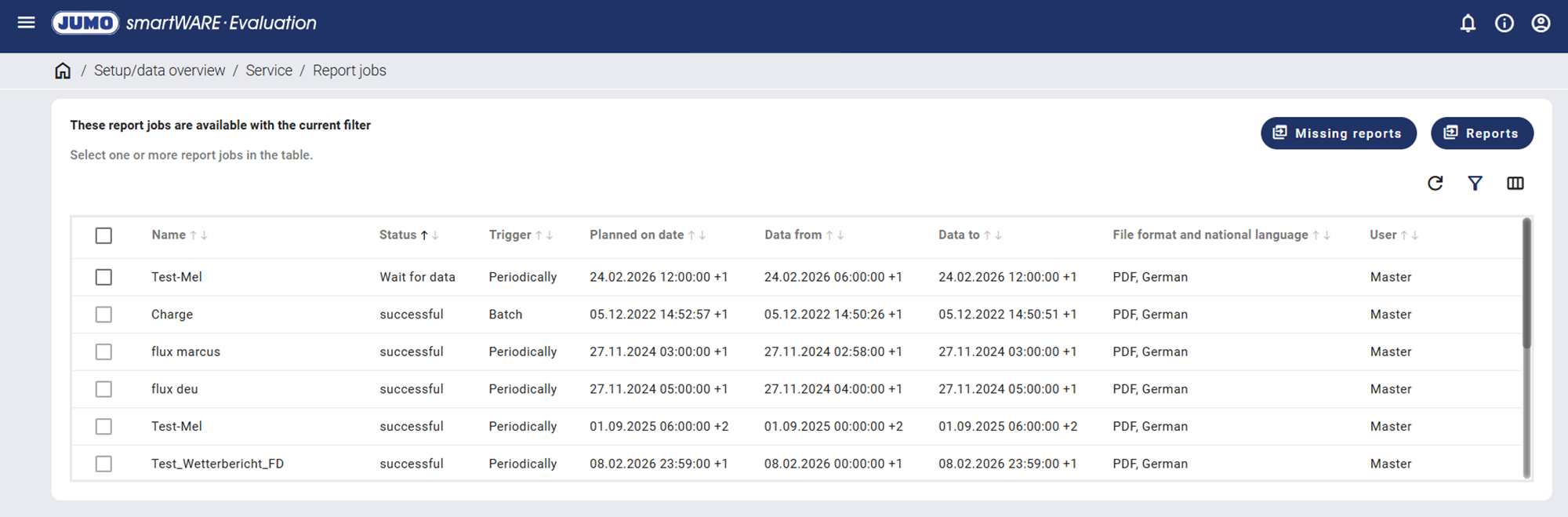Check the Charge report job row
Viewport: 1568px width, 517px height.
[x=103, y=315]
